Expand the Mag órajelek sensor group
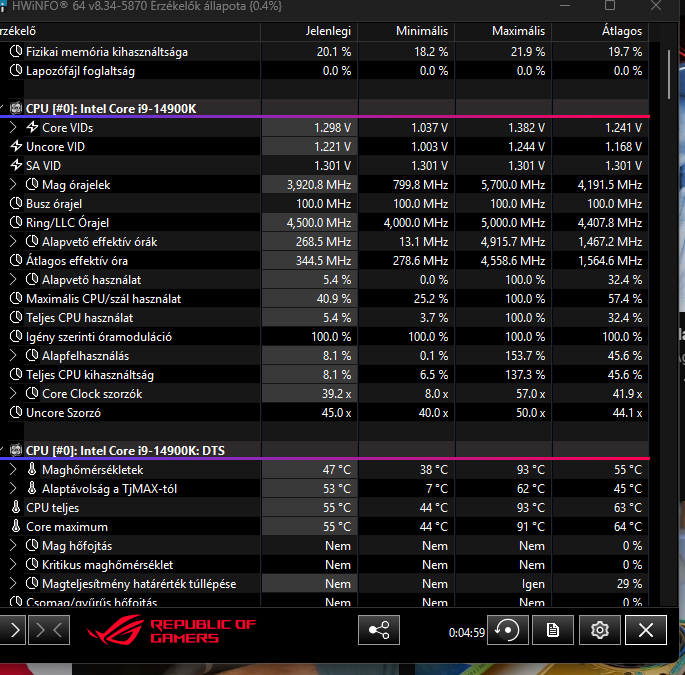The image size is (685, 675). 12,185
